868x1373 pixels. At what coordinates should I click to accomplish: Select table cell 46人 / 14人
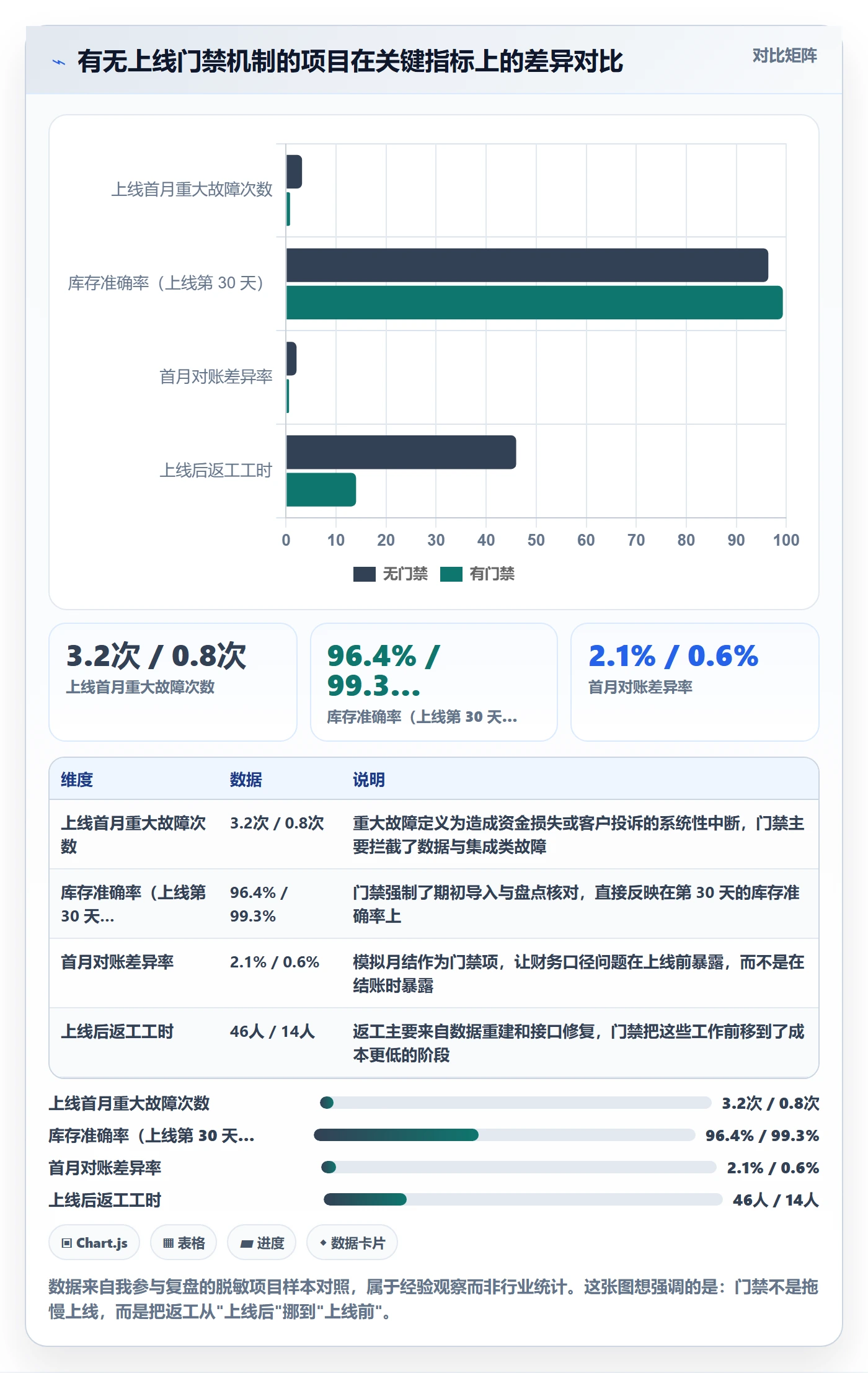point(273,1031)
